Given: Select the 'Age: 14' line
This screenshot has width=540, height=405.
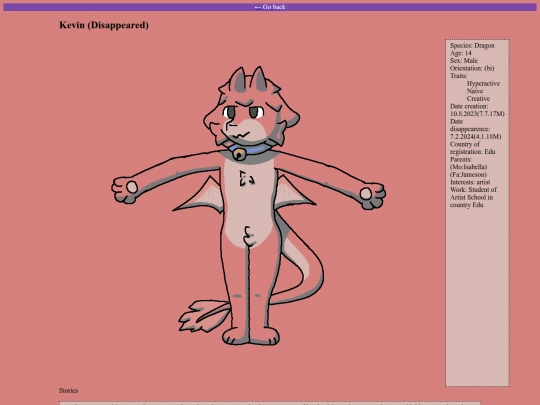Looking at the screenshot, I should pos(461,53).
